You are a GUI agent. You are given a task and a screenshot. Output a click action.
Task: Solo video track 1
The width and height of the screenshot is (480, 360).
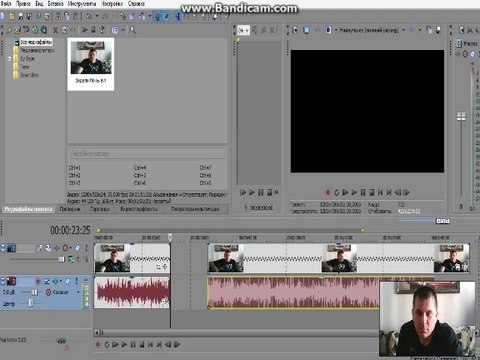click(86, 248)
